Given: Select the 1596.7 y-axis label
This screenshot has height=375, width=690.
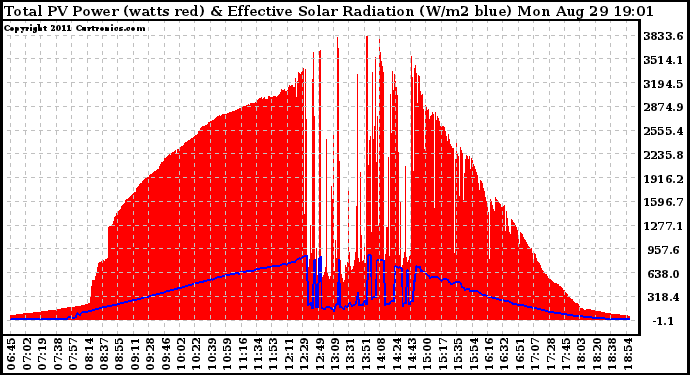Looking at the screenshot, I should (x=663, y=202).
